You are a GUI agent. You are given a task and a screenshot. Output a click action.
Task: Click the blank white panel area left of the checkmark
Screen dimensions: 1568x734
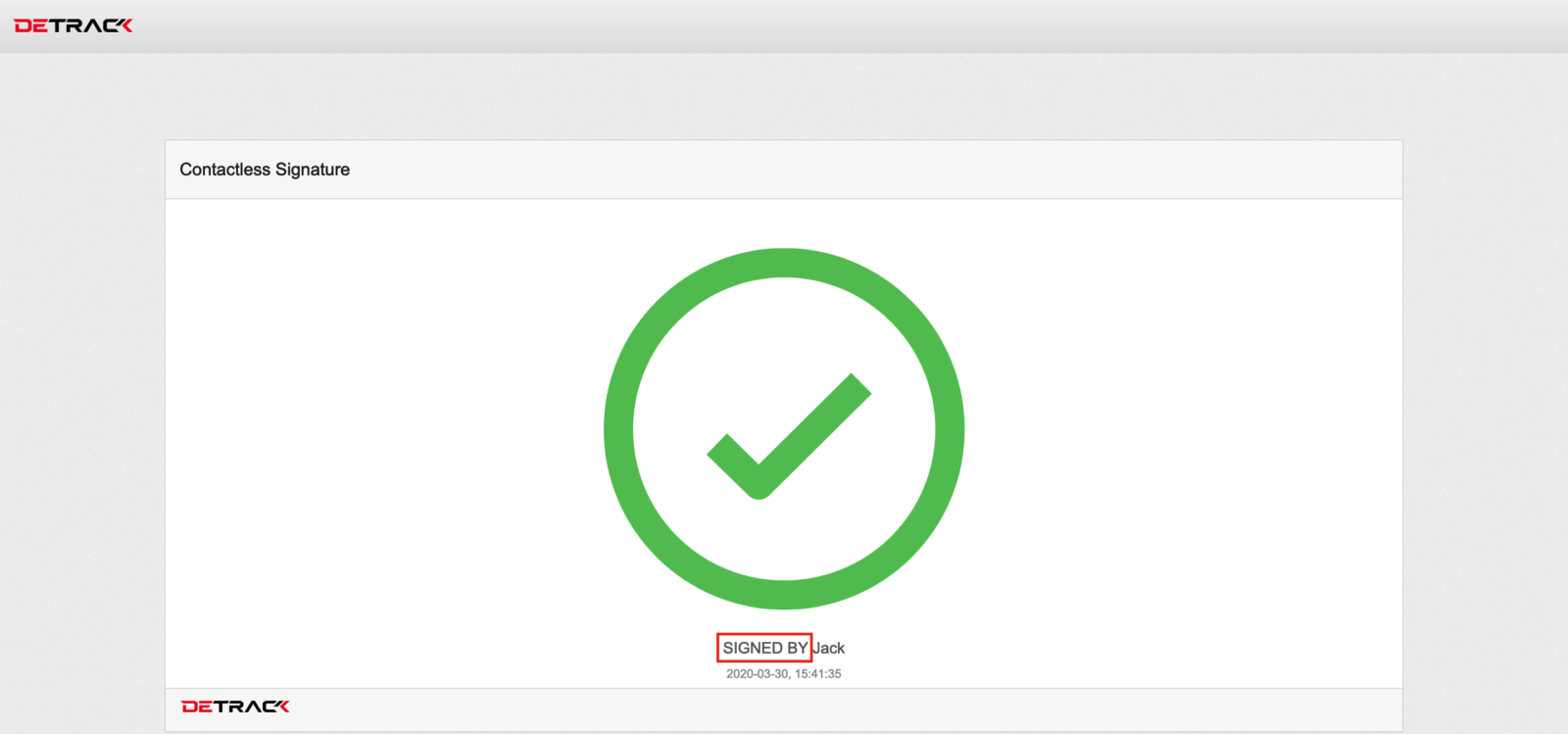click(x=382, y=431)
